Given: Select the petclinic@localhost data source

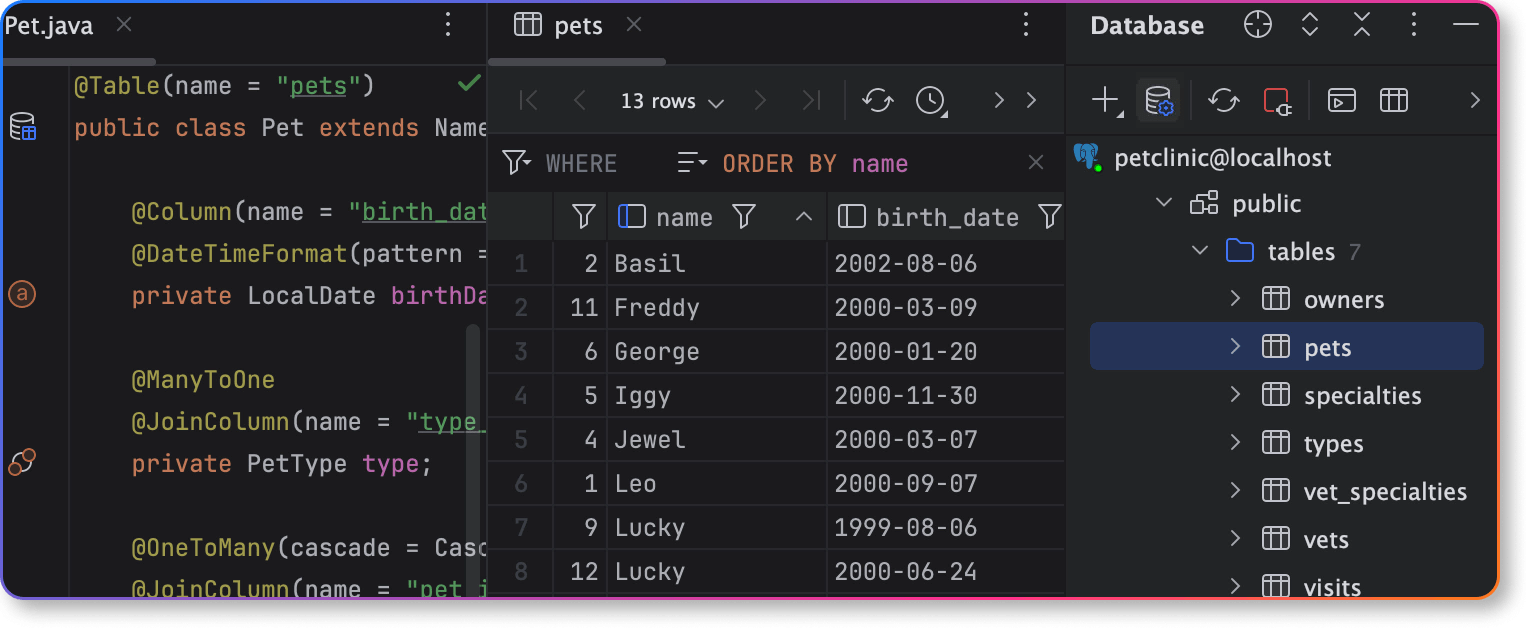Looking at the screenshot, I should [x=1221, y=158].
